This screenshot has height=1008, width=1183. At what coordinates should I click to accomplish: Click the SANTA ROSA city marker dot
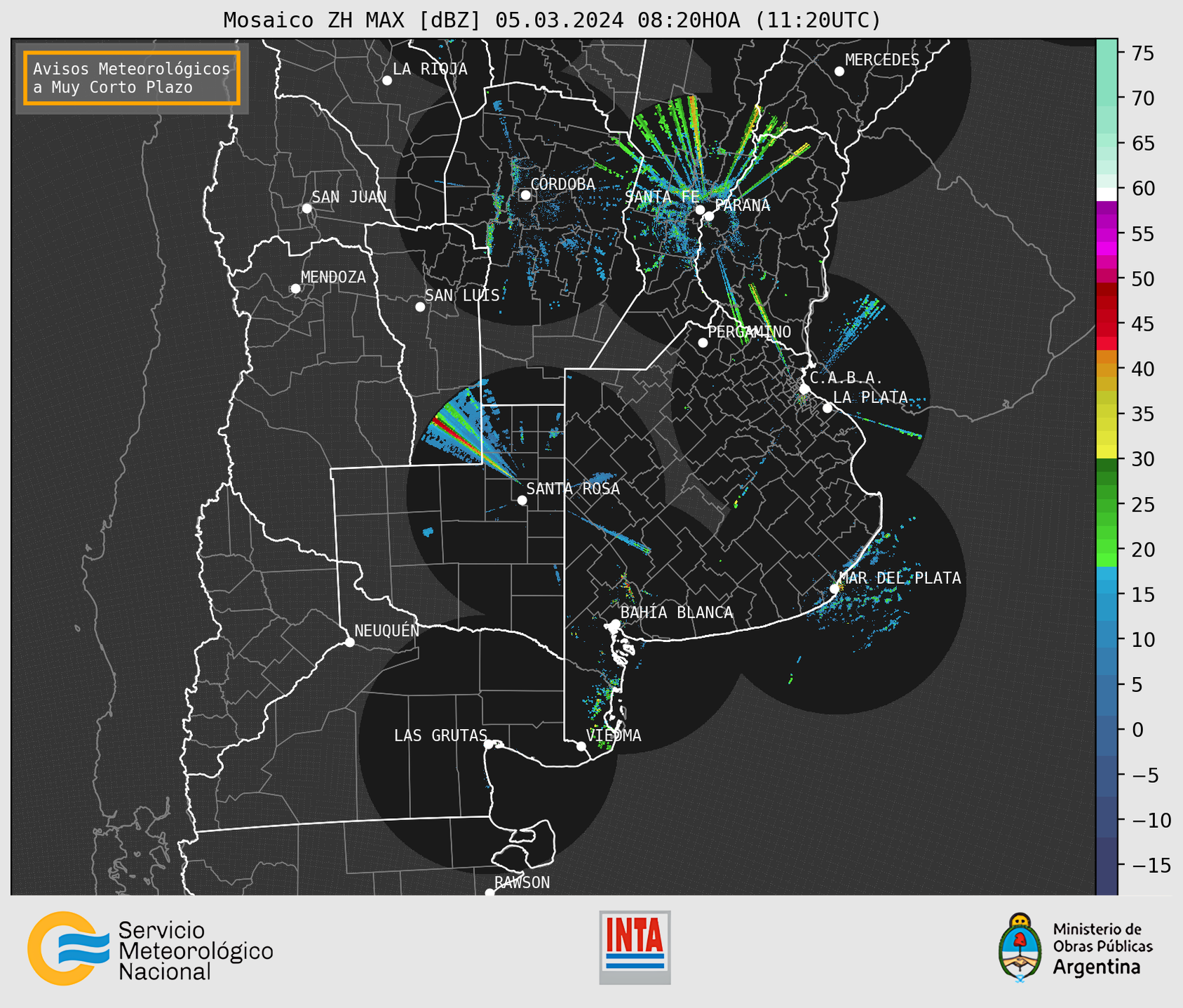click(522, 500)
